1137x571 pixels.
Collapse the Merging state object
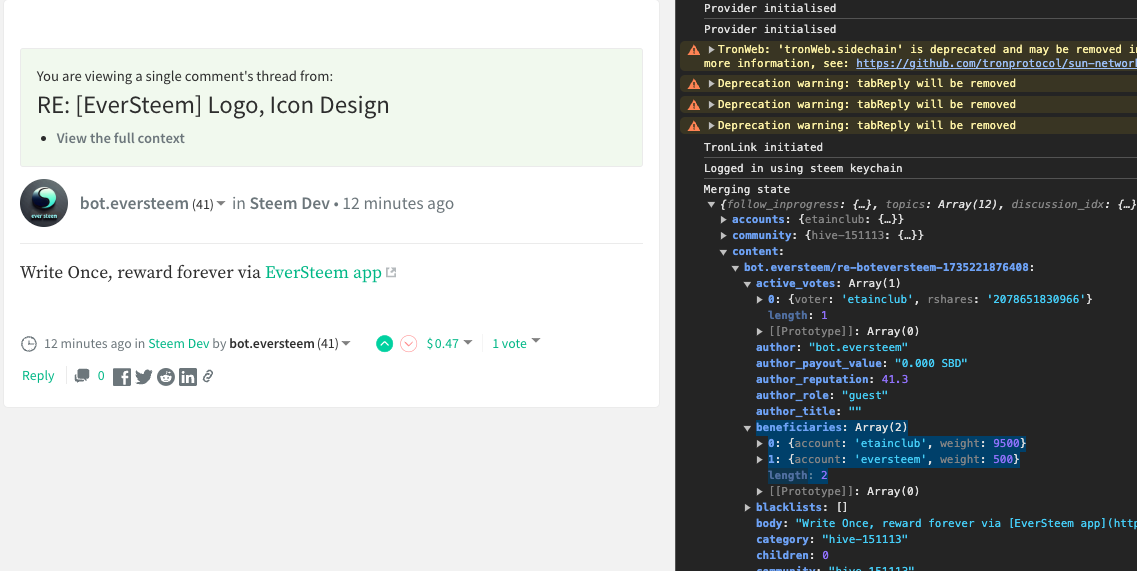pyautogui.click(x=712, y=205)
